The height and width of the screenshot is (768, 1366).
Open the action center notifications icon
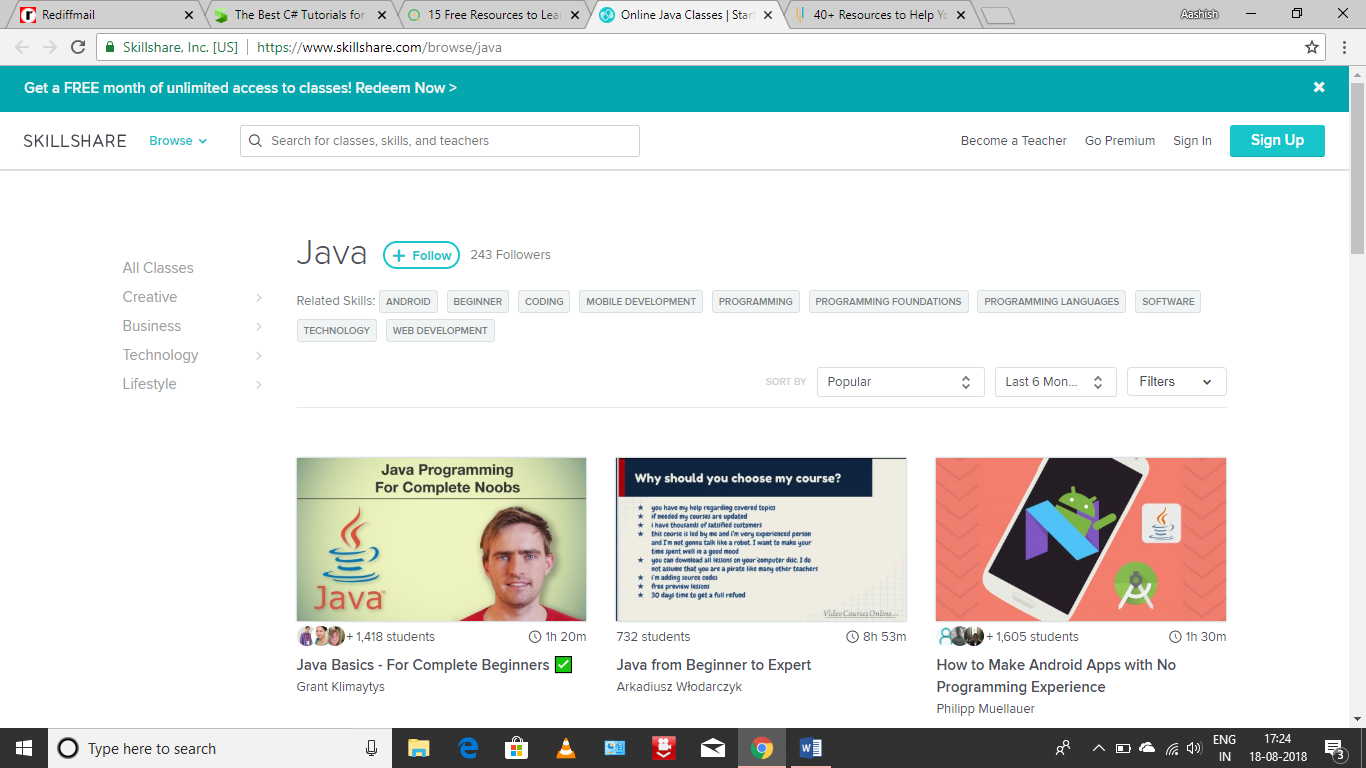tap(1334, 748)
